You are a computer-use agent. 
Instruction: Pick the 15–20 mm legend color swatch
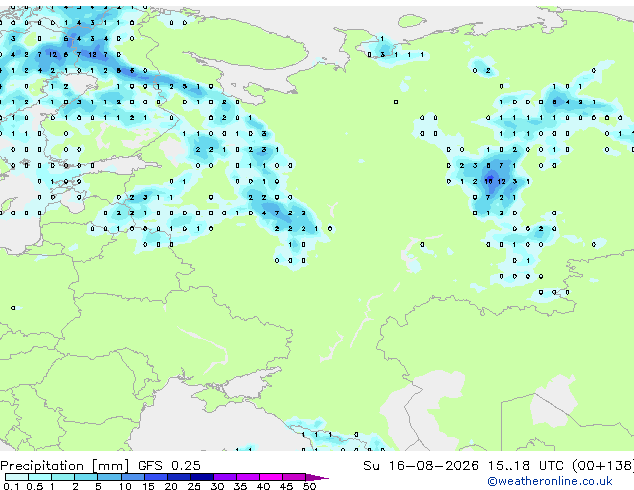pos(156,477)
